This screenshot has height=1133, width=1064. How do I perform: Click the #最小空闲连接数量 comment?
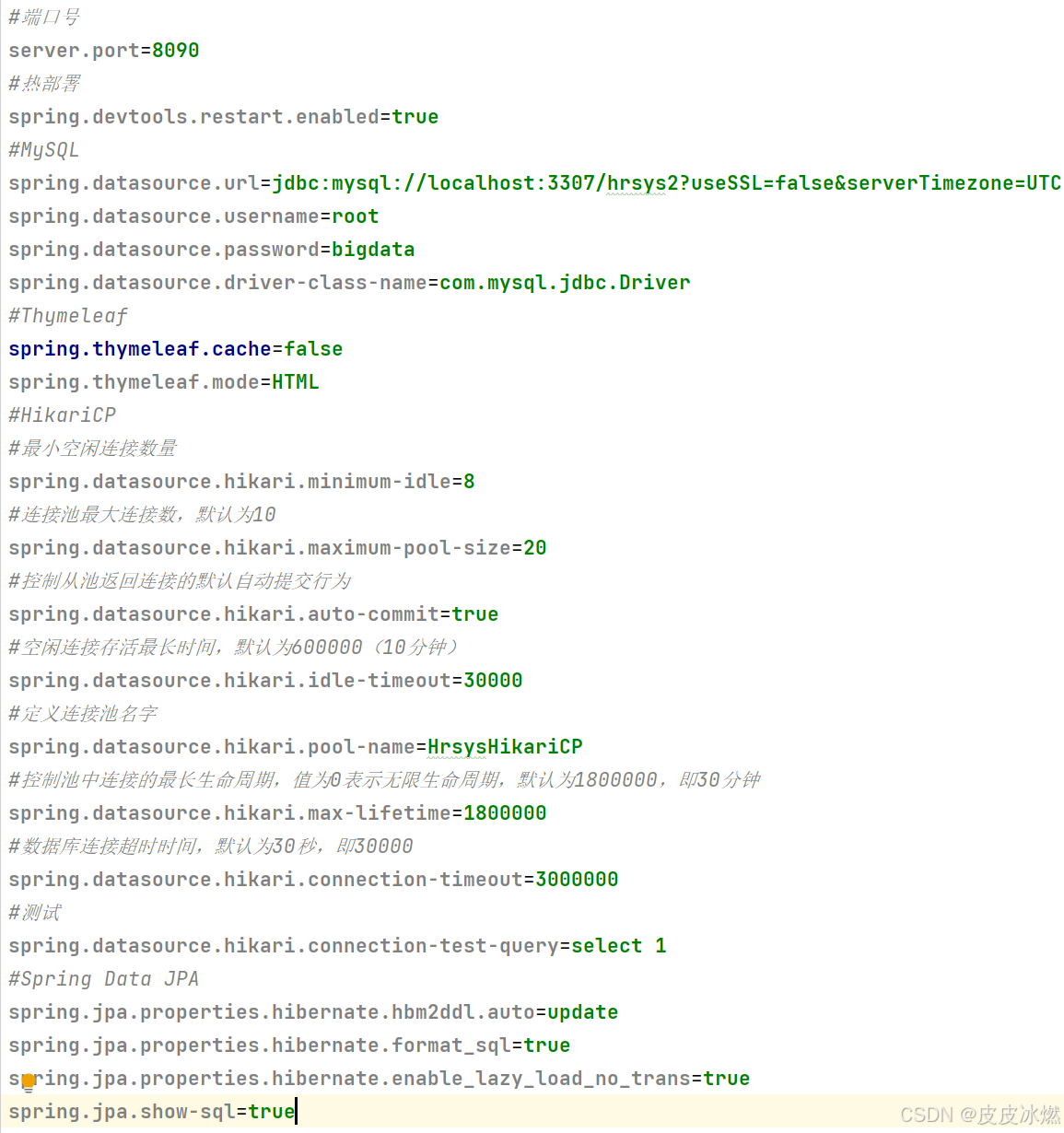click(92, 449)
